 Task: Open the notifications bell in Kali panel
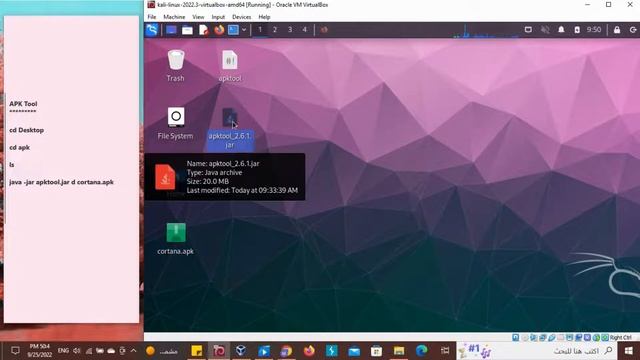pyautogui.click(x=561, y=30)
